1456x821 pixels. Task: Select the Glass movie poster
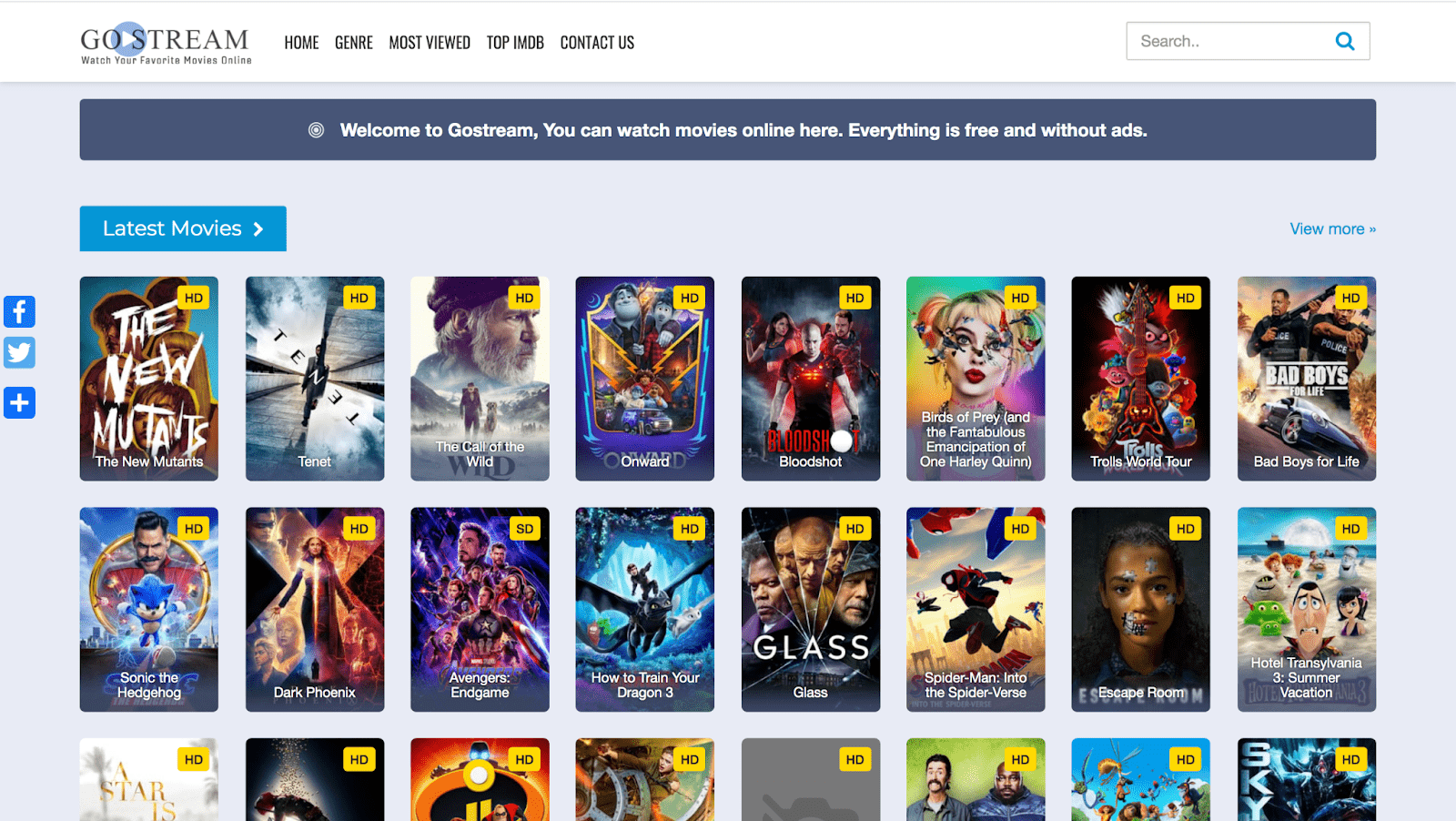pos(811,610)
